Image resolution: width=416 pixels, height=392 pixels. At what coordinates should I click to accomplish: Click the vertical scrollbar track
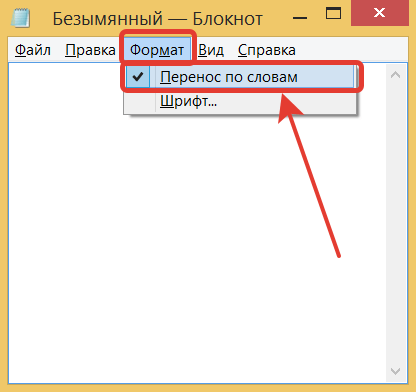(396, 223)
